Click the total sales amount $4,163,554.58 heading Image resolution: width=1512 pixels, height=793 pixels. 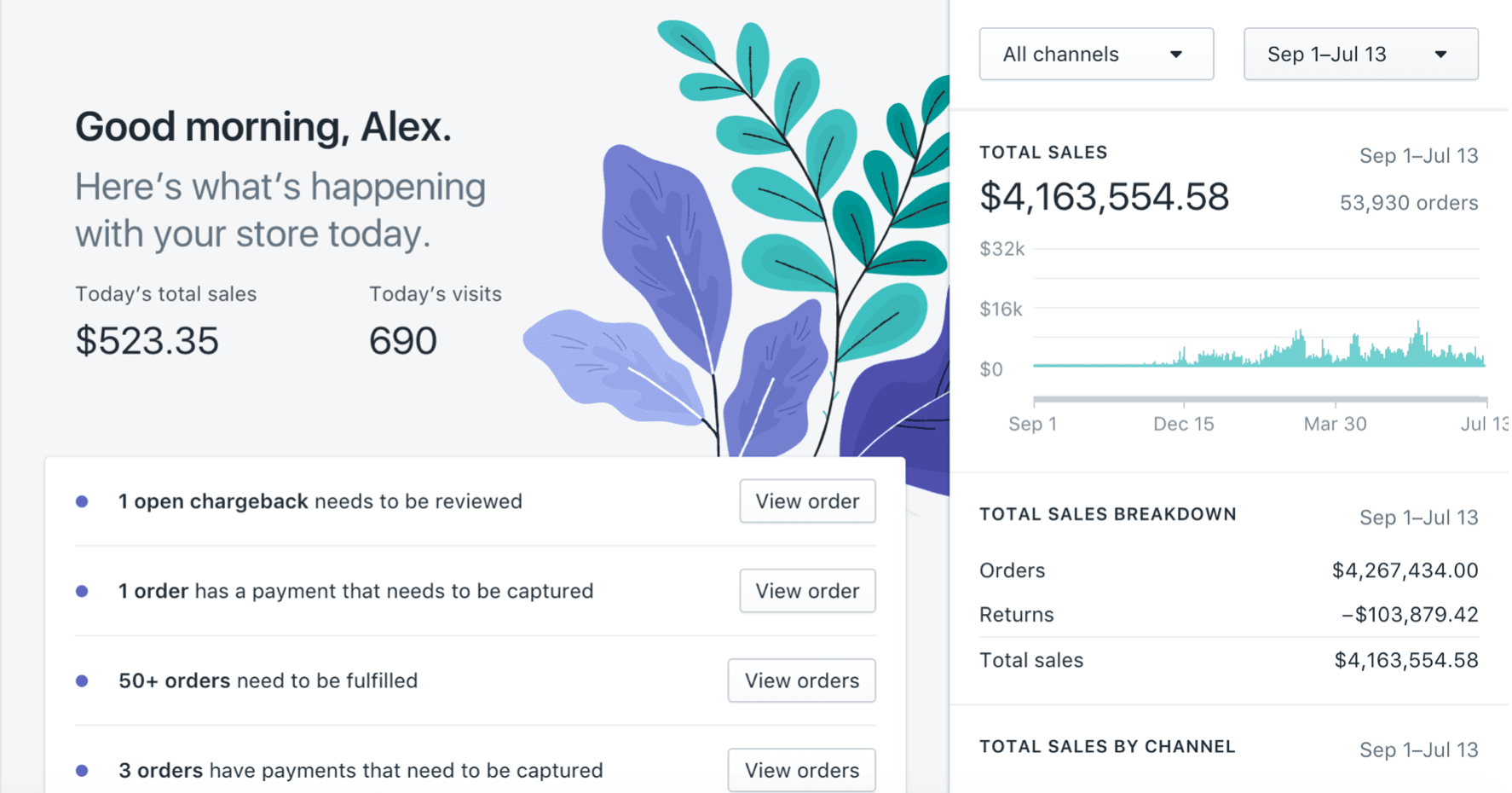point(1104,197)
